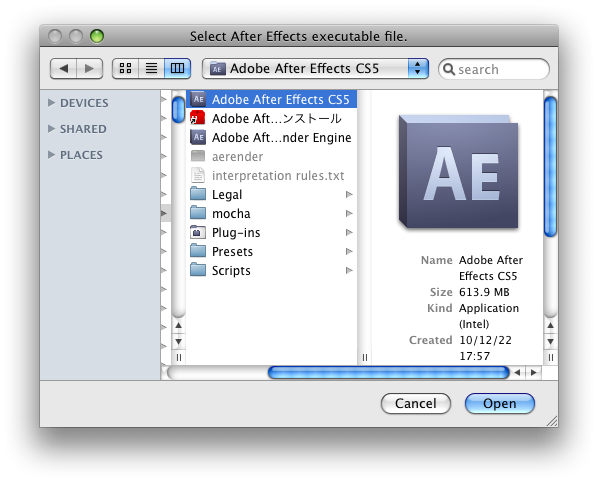Click the preview pane scroll down arrow
Image resolution: width=598 pixels, height=482 pixels.
click(x=550, y=341)
